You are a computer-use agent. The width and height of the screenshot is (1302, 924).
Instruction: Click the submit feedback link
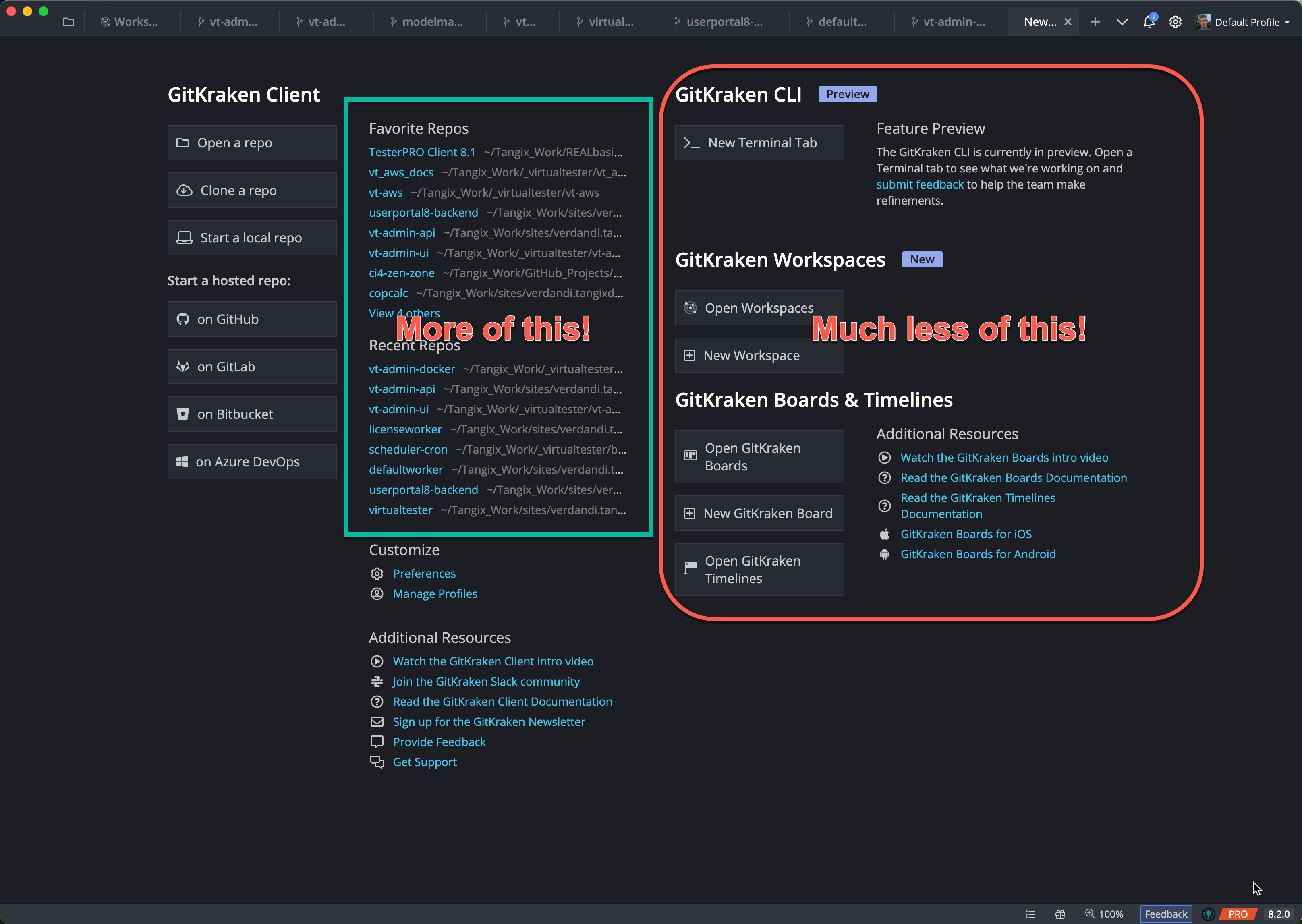click(920, 184)
